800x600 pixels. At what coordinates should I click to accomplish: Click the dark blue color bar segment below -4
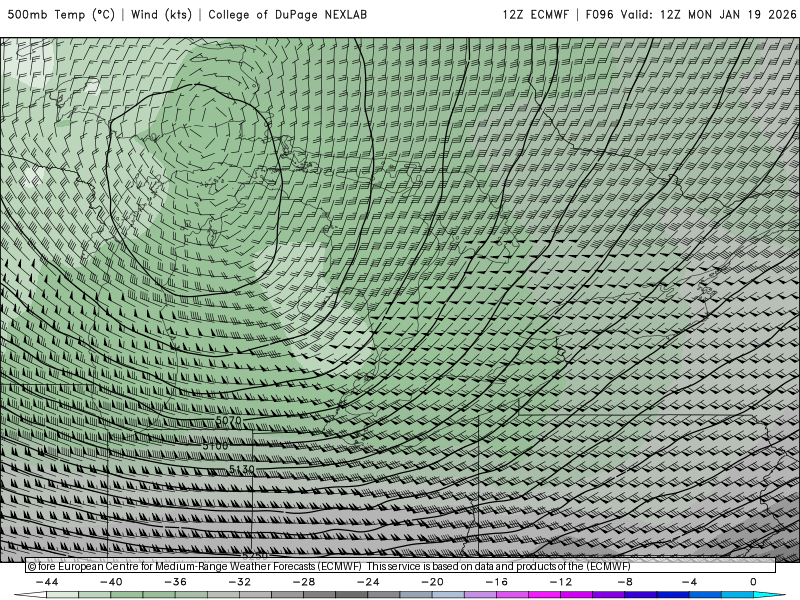tap(673, 595)
